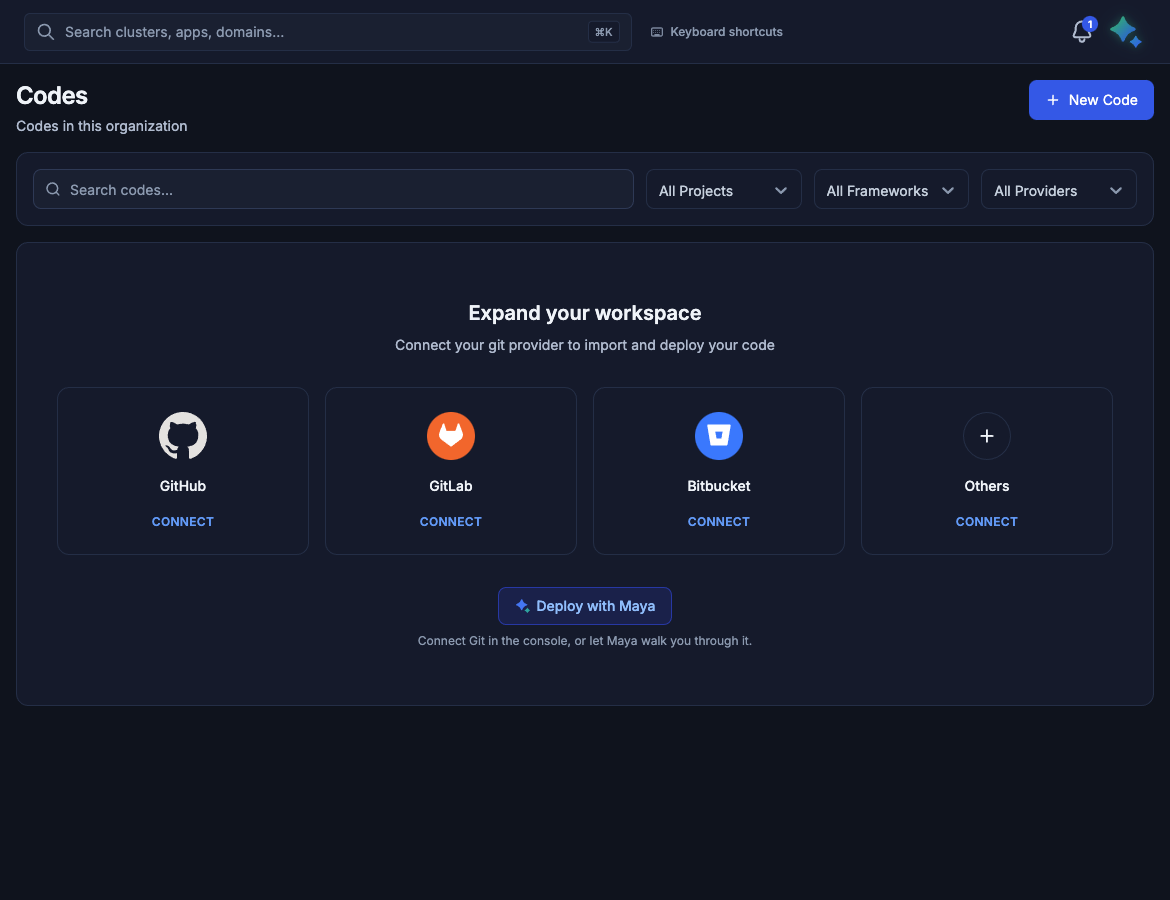
Task: Click 'Connect Git in the console' hint text
Action: [x=585, y=641]
